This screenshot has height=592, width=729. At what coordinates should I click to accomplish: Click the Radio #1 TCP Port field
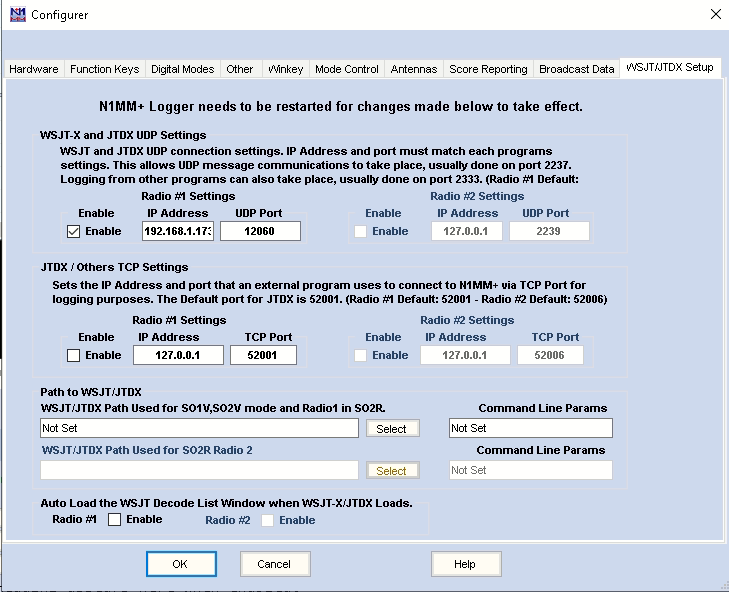point(263,355)
